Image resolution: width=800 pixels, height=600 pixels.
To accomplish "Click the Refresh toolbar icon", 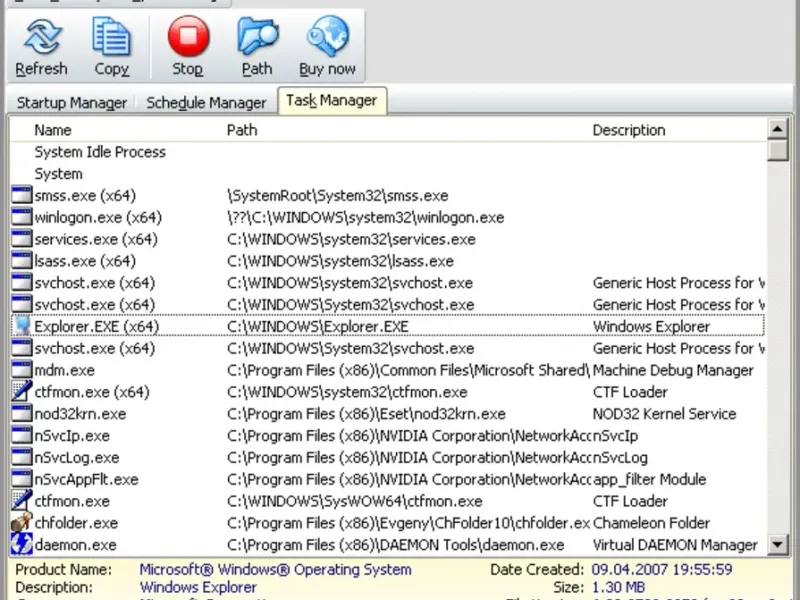I will tap(42, 37).
